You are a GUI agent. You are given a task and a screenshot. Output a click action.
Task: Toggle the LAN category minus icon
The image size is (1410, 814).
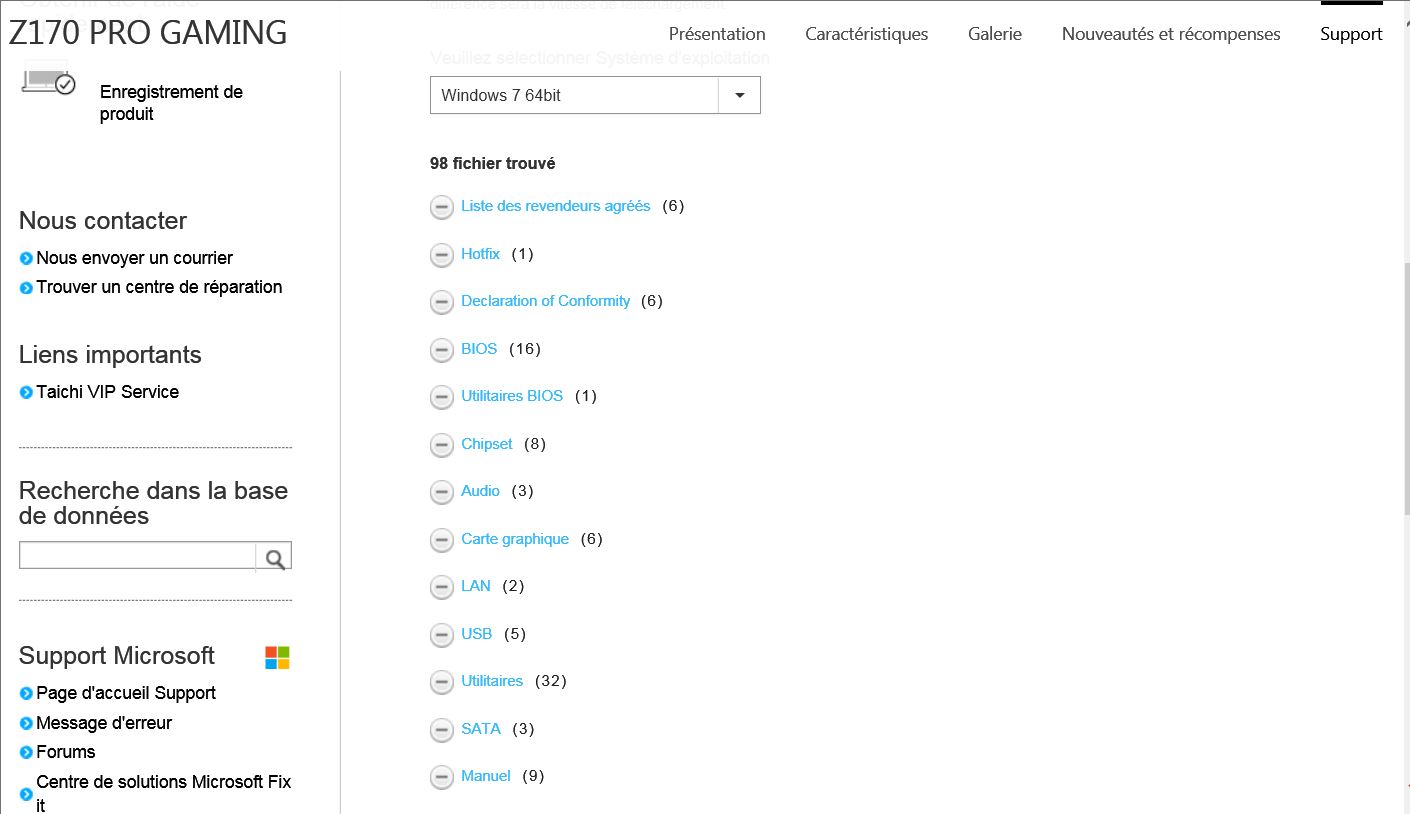(442, 587)
